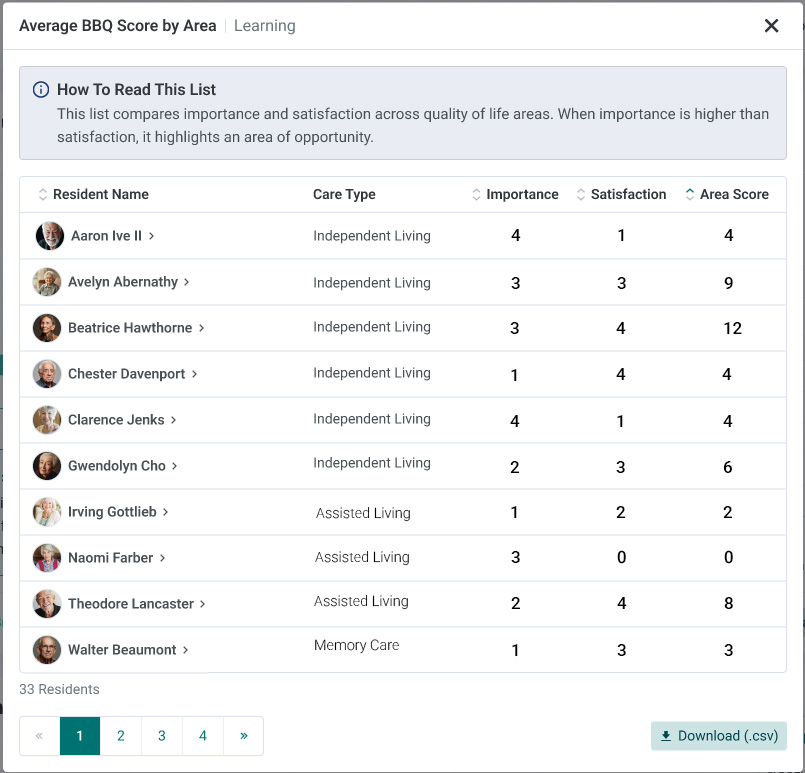805x773 pixels.
Task: Sort by Satisfaction column arrows
Action: [x=581, y=195]
